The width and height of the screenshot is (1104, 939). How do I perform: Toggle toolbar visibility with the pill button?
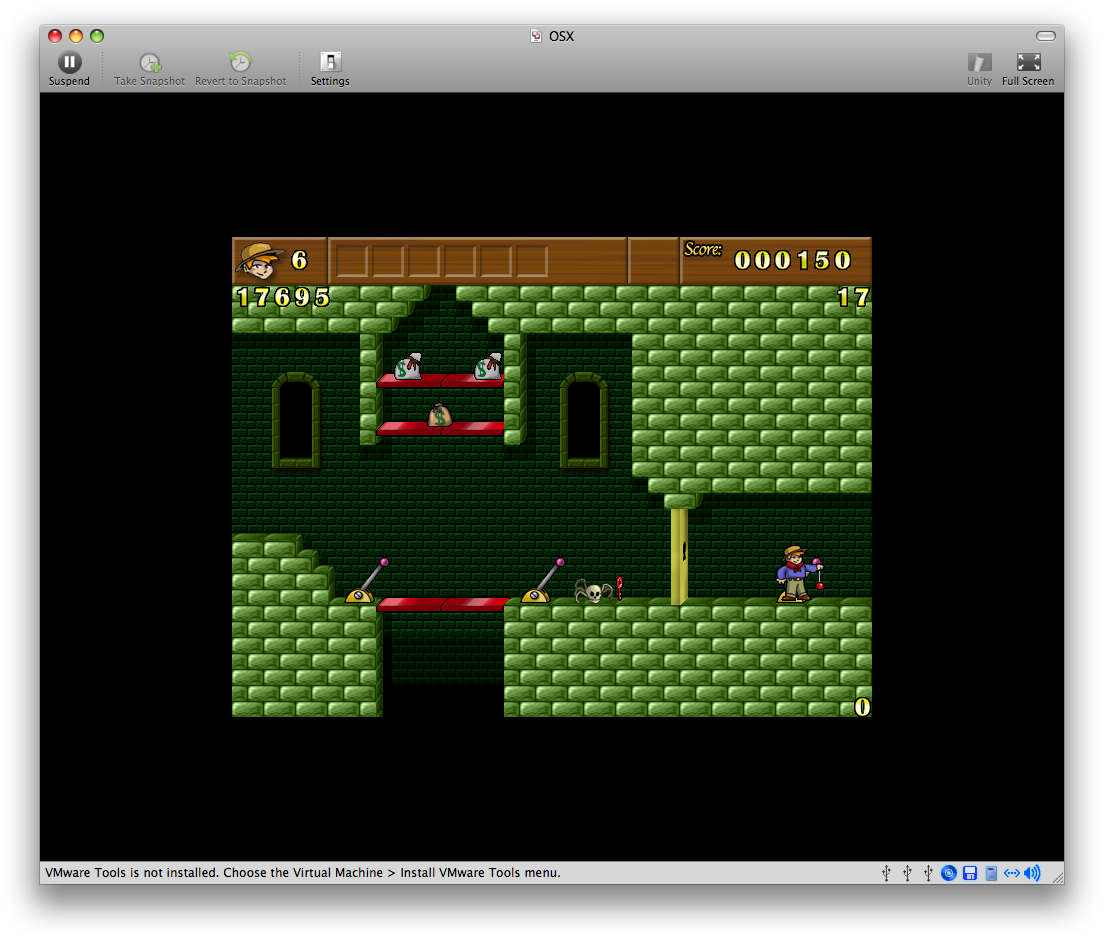click(1046, 36)
